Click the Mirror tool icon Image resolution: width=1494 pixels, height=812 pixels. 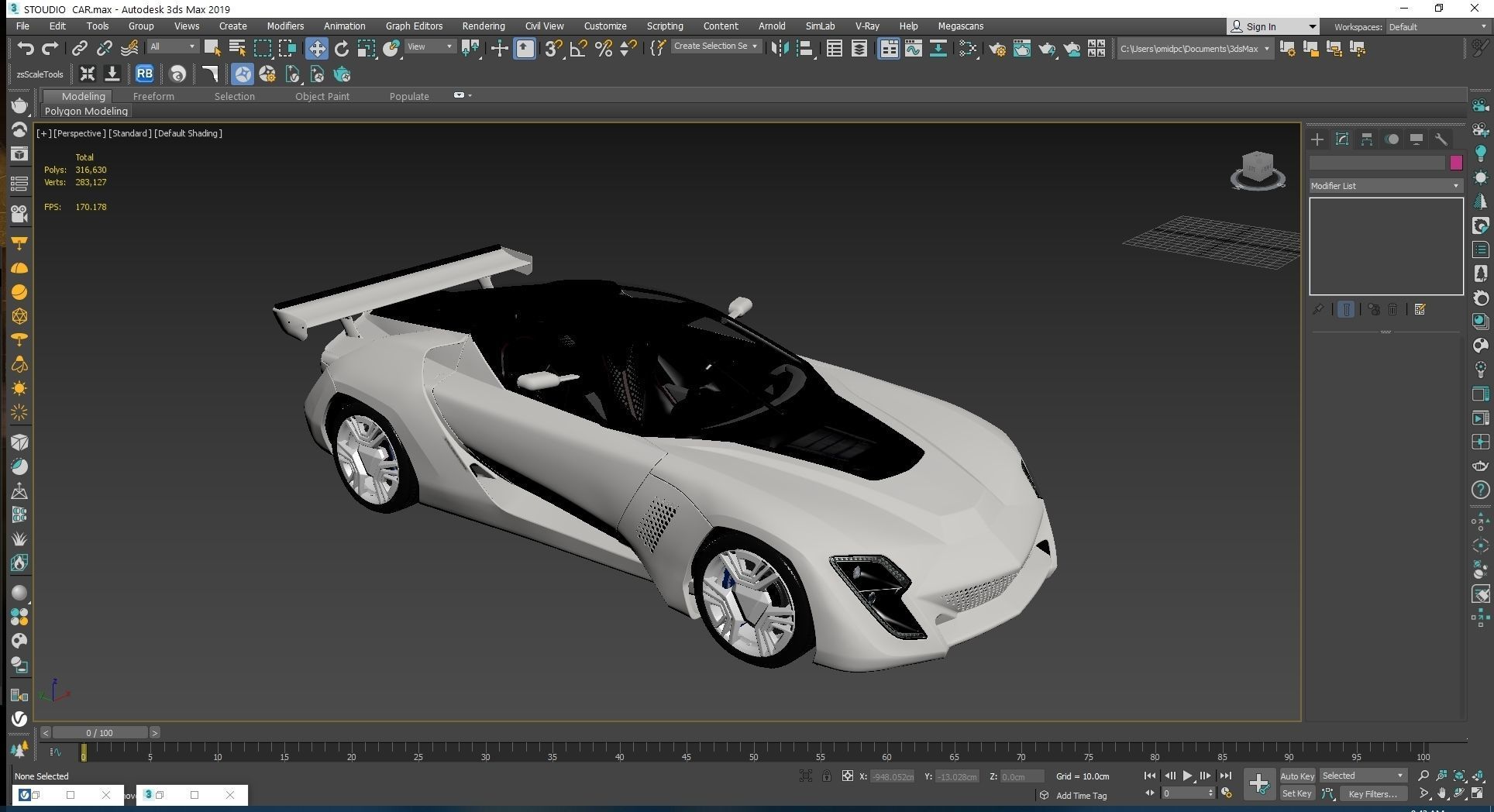click(x=780, y=49)
